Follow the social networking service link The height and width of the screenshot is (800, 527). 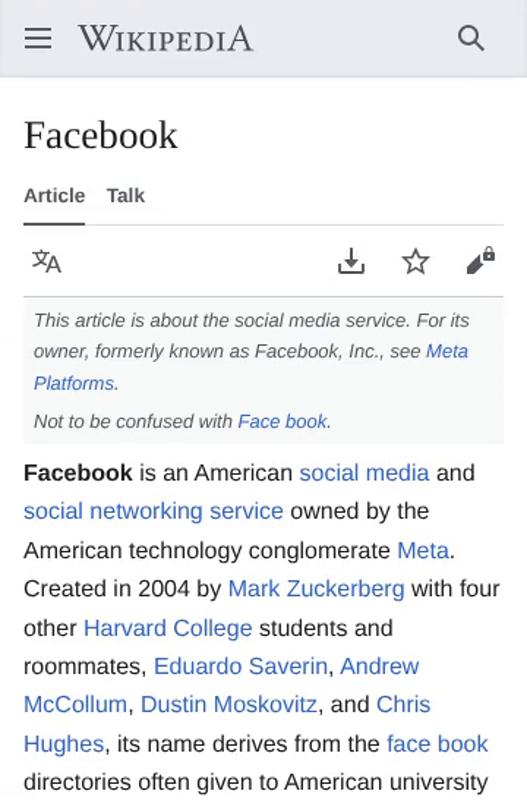point(153,511)
